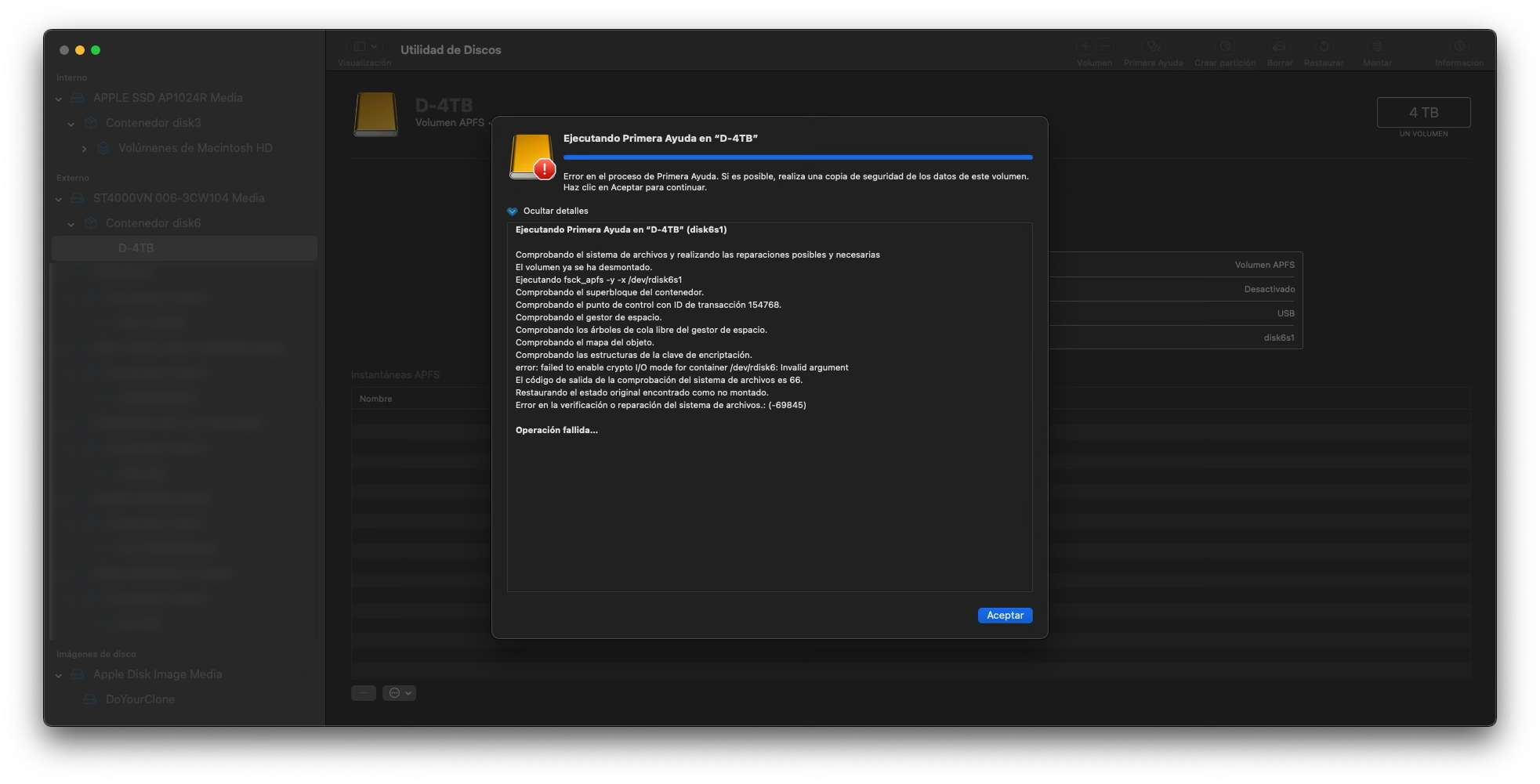Click the blue First Aid progress bar
Screen dimensions: 1540x784
click(797, 157)
